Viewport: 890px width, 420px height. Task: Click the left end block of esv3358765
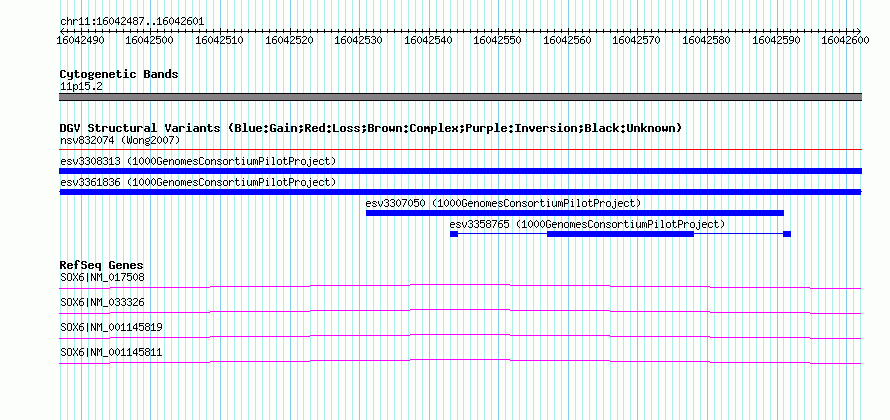click(x=454, y=234)
